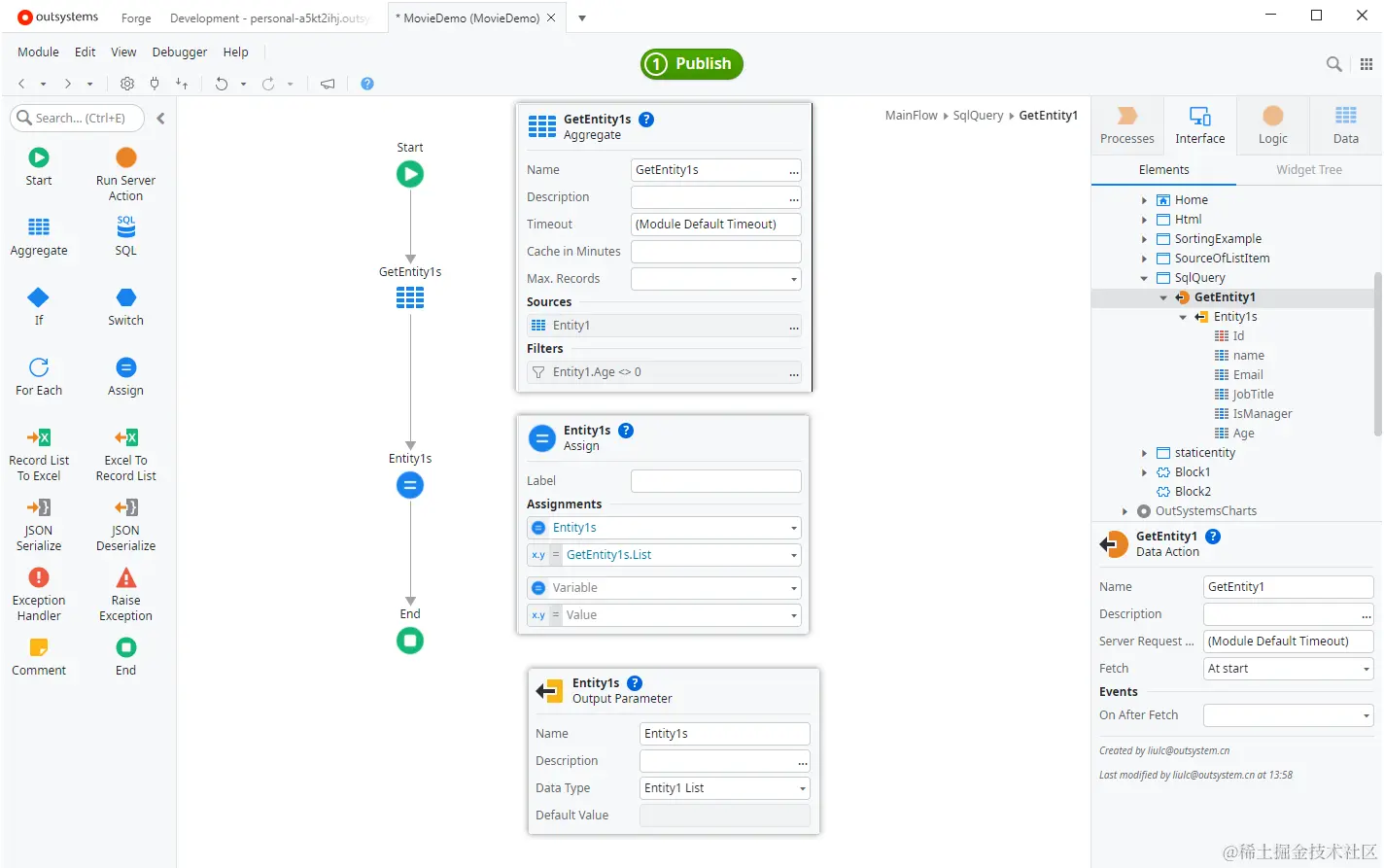The height and width of the screenshot is (868, 1384).
Task: Click the undo toolbar icon
Action: click(222, 84)
